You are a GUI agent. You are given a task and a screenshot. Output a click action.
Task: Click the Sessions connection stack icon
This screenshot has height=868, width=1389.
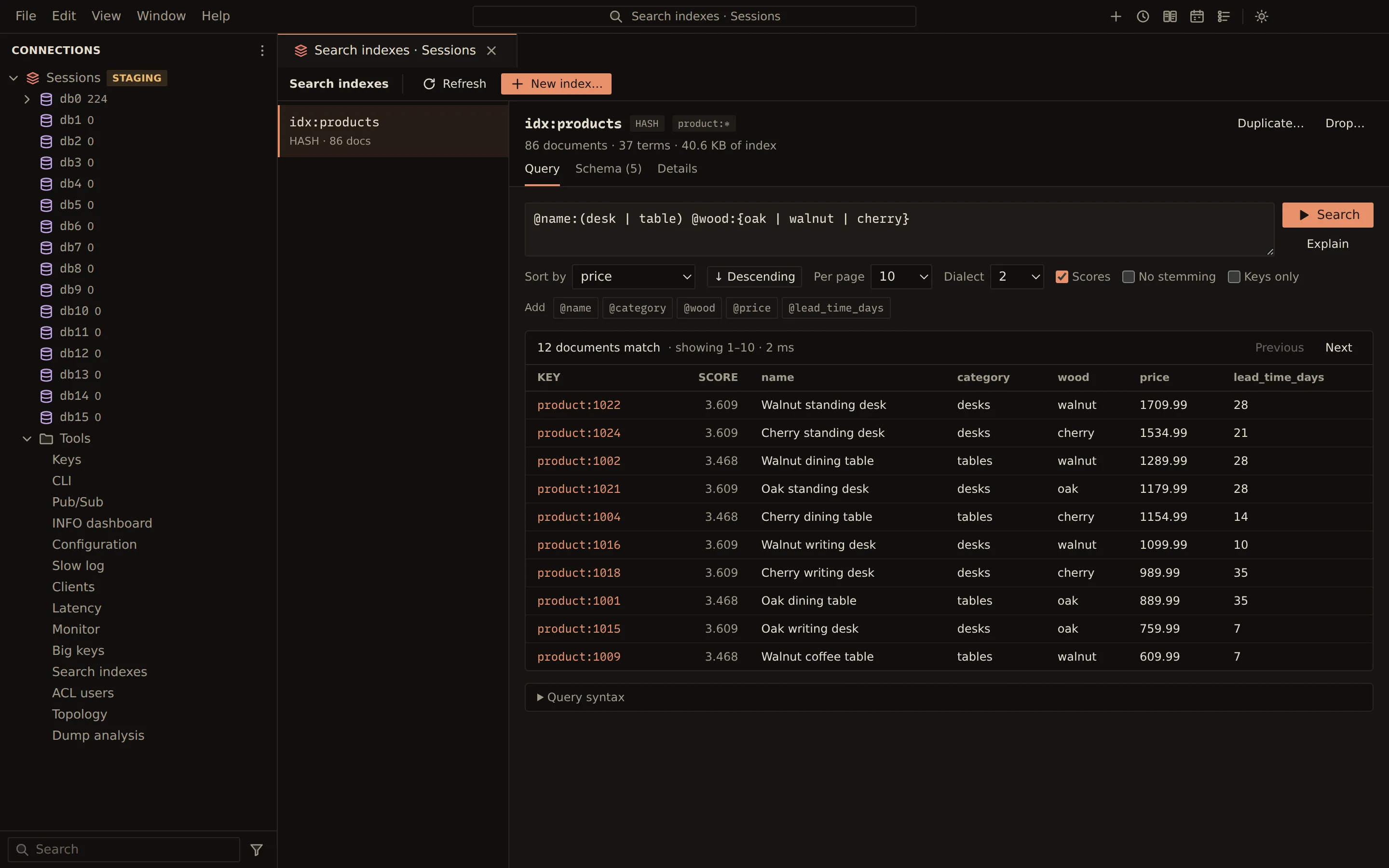coord(33,78)
